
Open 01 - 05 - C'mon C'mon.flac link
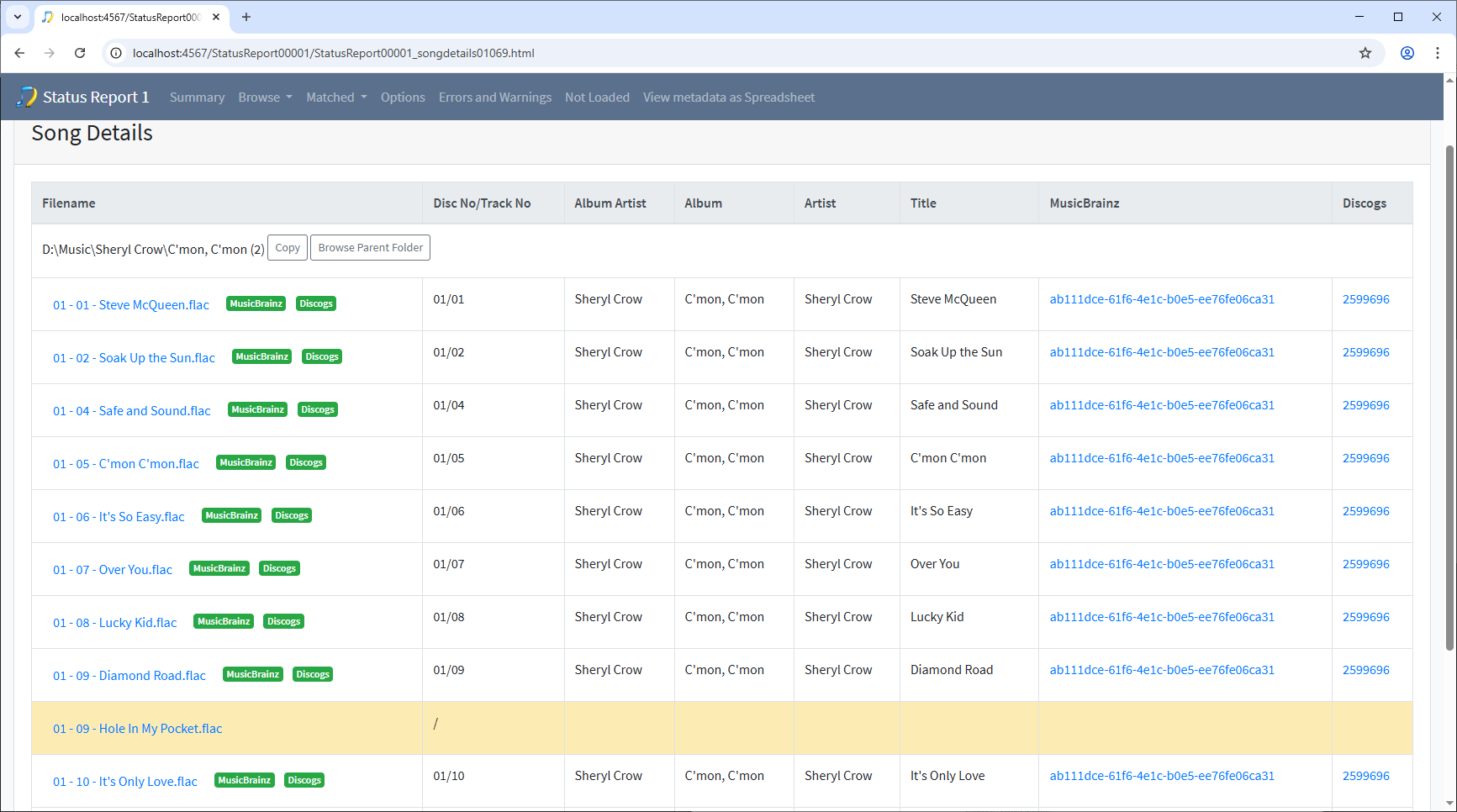(x=126, y=464)
